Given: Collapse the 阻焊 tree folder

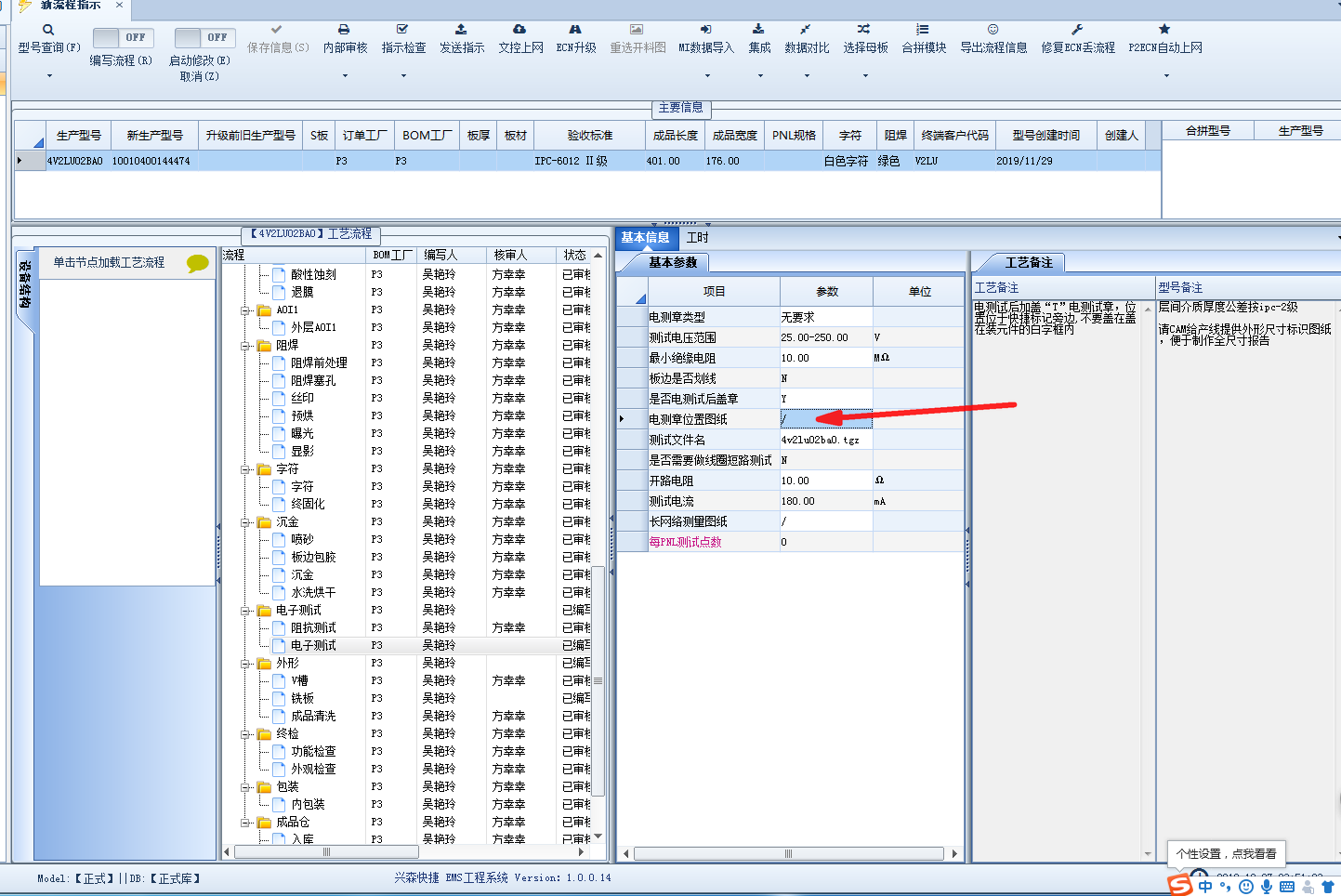Looking at the screenshot, I should tap(246, 346).
